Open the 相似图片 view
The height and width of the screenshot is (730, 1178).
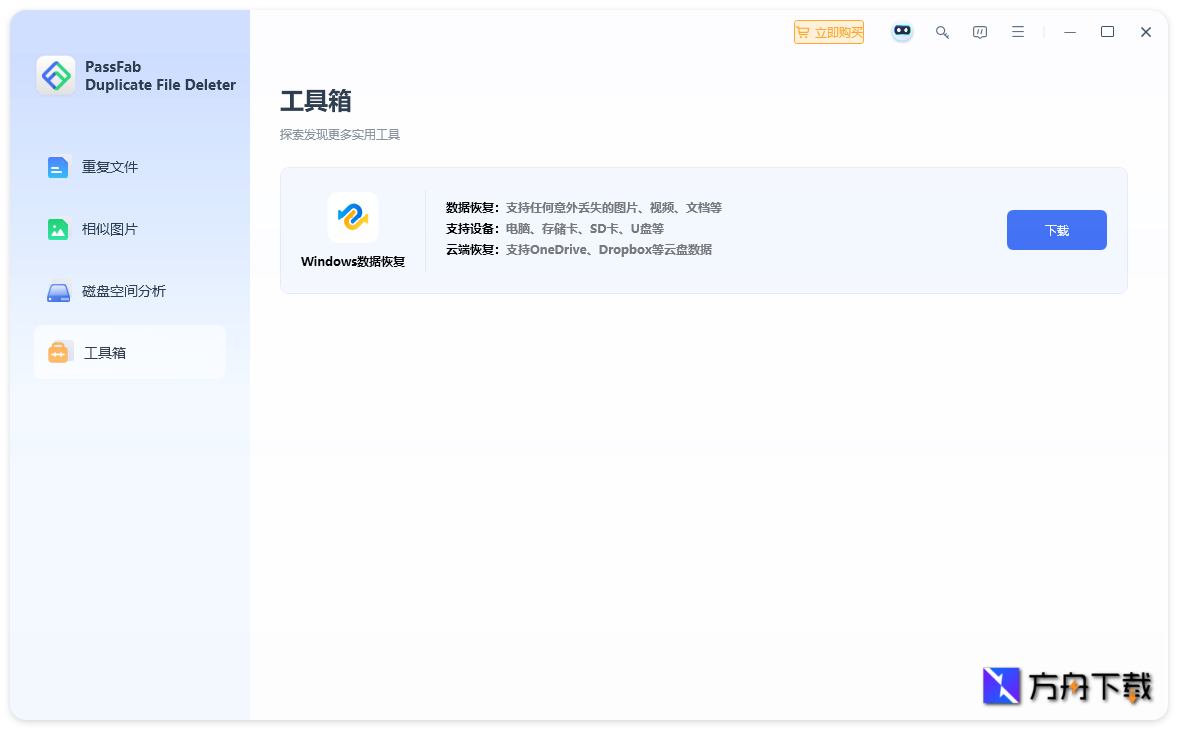[x=110, y=228]
